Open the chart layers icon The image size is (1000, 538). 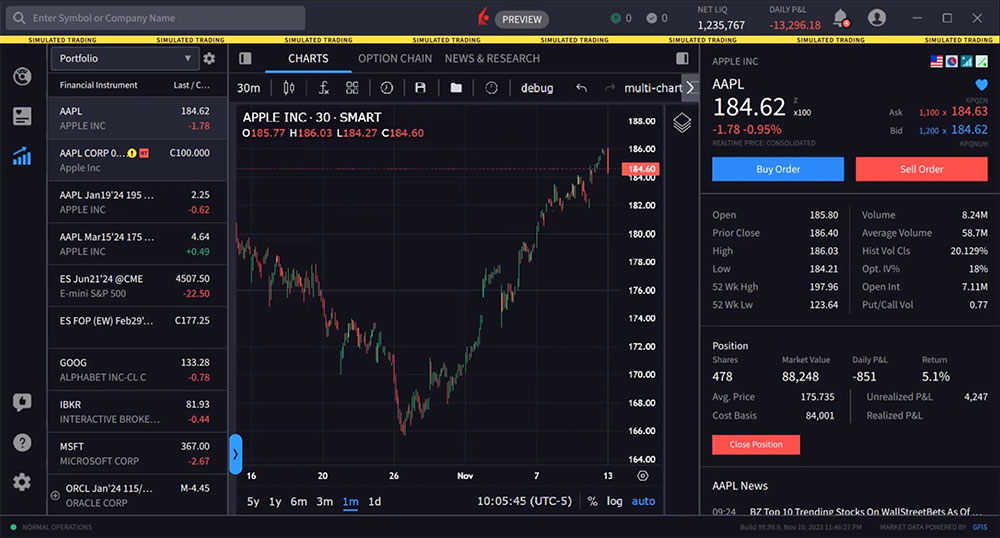(x=682, y=123)
